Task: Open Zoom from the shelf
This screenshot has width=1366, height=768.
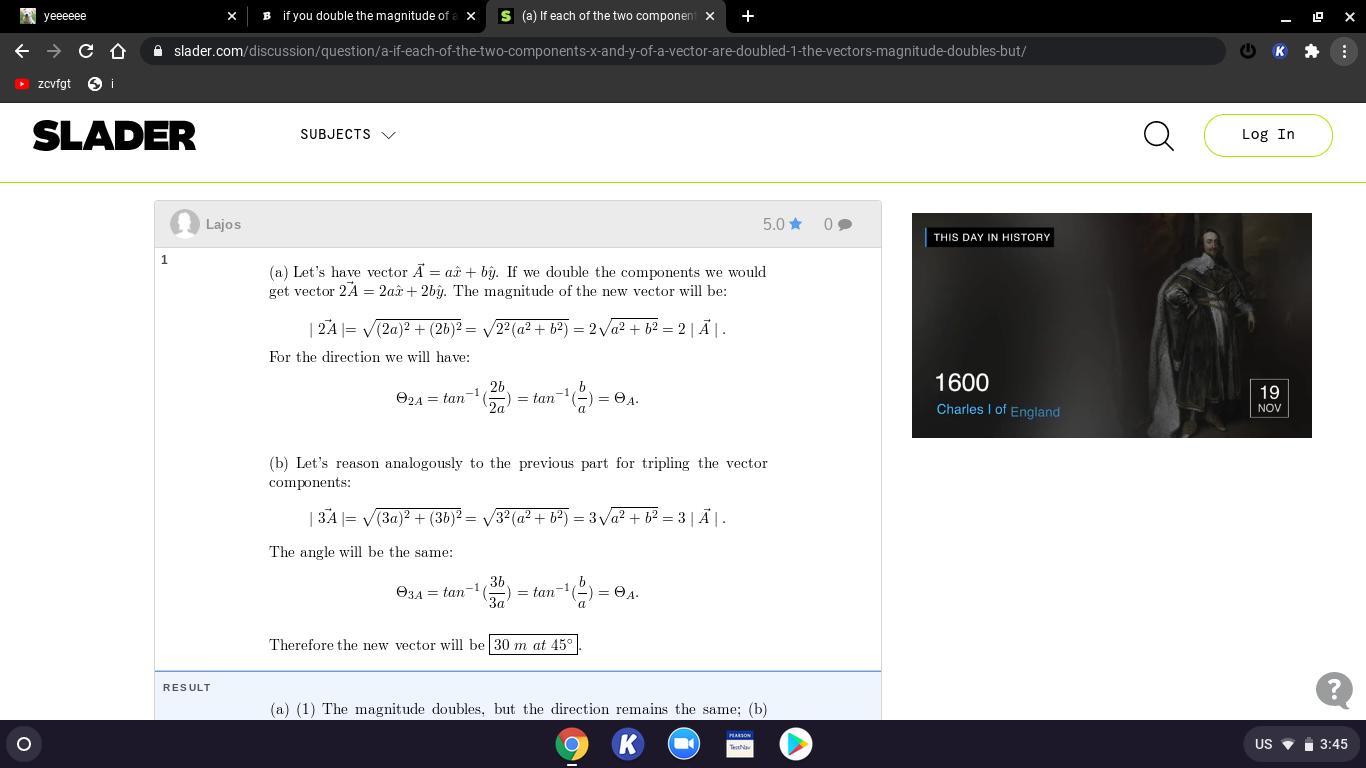Action: (684, 744)
